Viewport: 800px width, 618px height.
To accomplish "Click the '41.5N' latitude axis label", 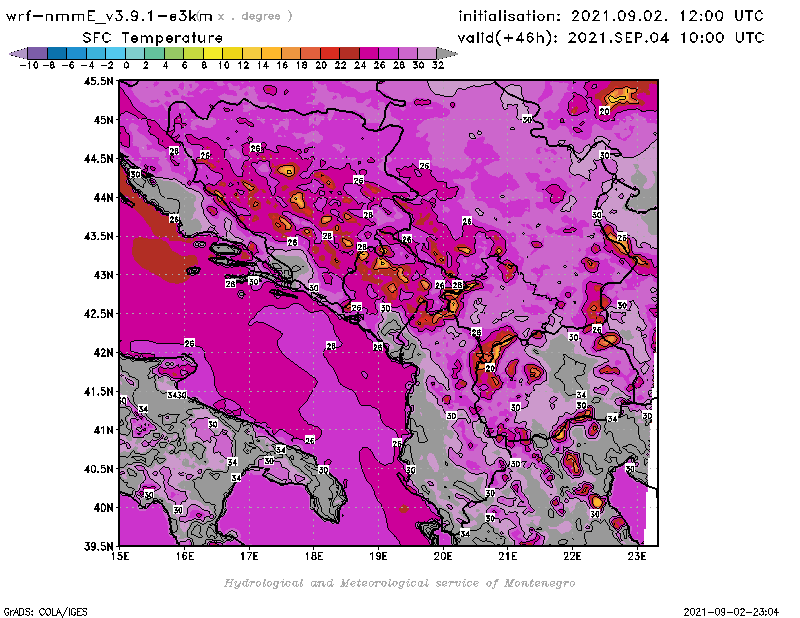I will tap(98, 391).
